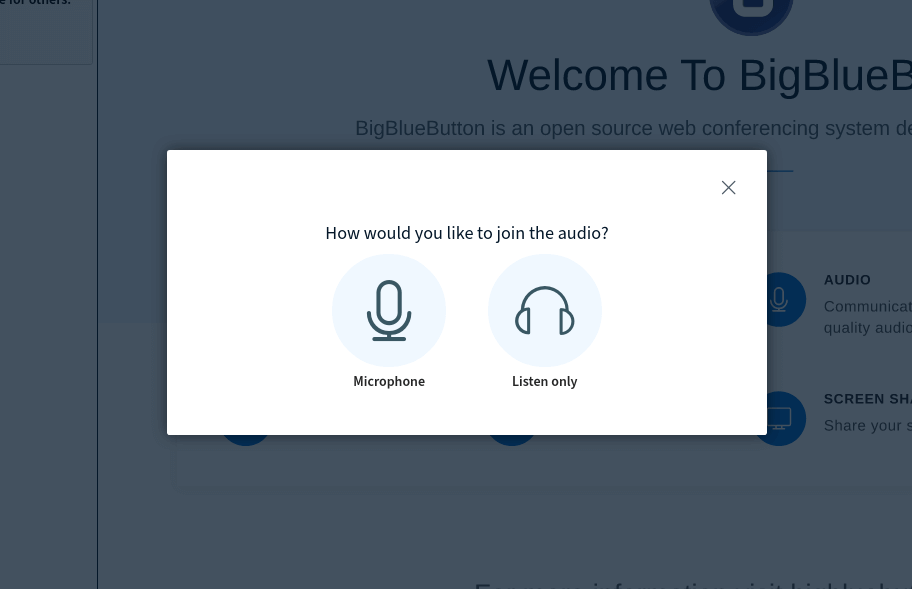This screenshot has width=912, height=589.
Task: Close the join audio dialog
Action: [728, 188]
